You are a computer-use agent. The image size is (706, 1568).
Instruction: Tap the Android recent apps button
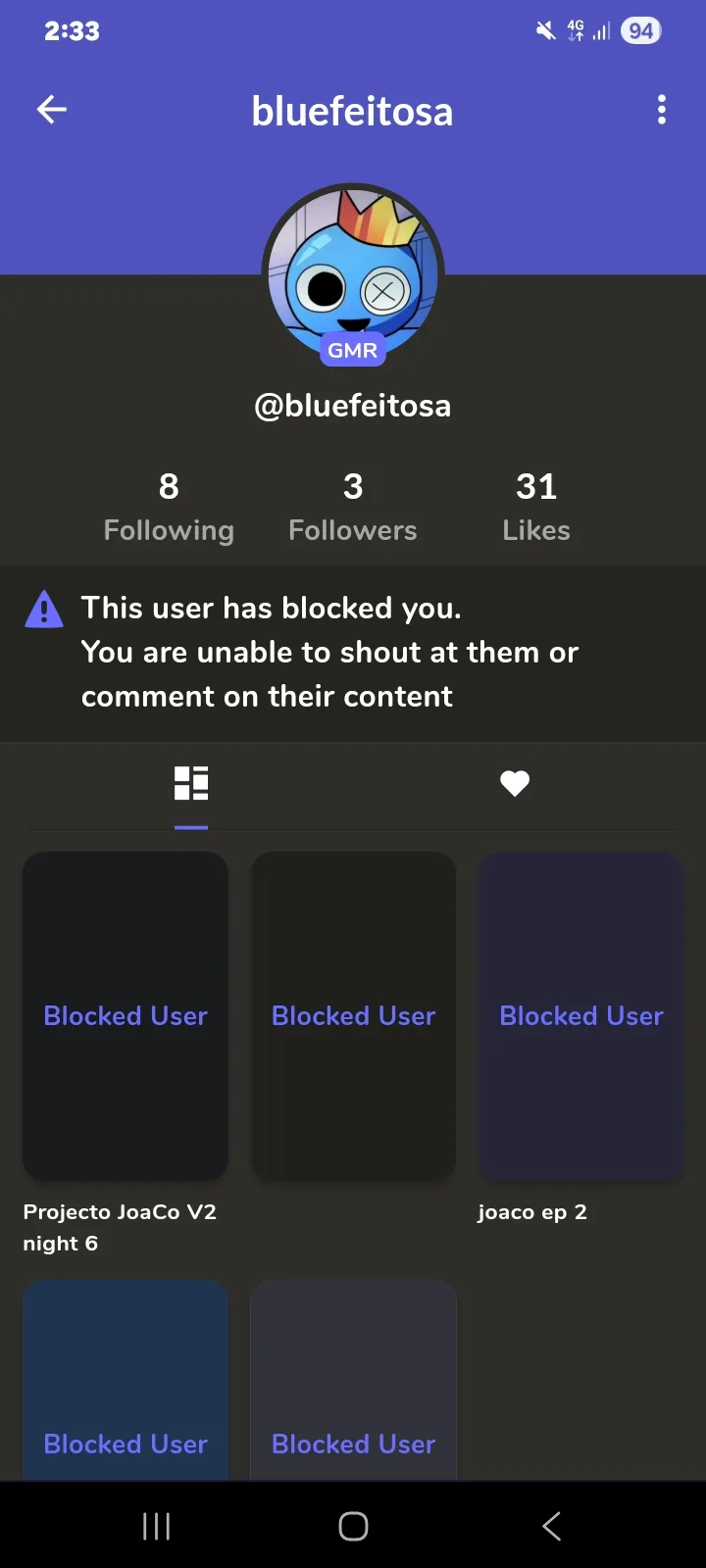coord(157,1526)
